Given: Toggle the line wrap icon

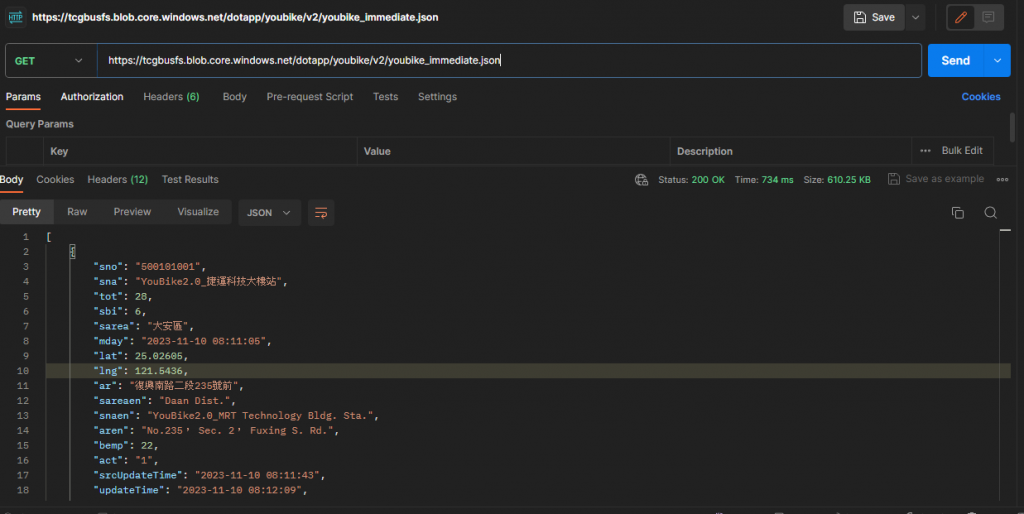Looking at the screenshot, I should [321, 213].
